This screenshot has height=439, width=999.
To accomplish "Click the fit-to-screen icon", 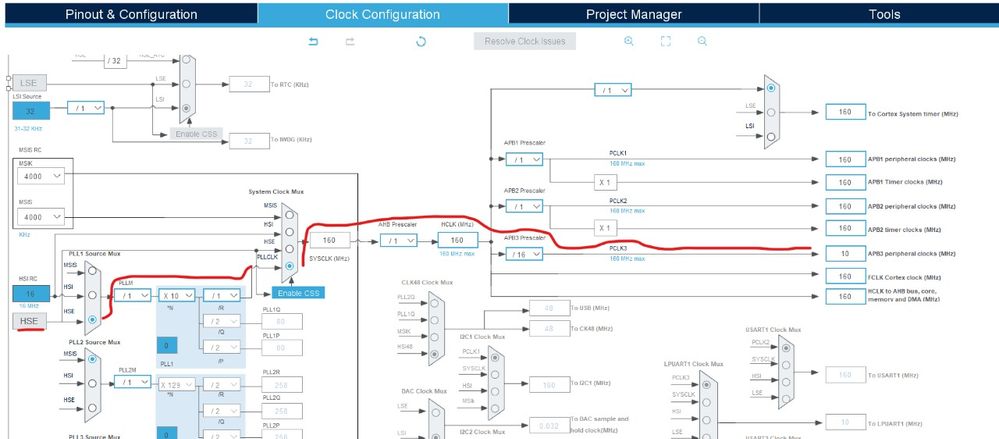I will pos(666,41).
